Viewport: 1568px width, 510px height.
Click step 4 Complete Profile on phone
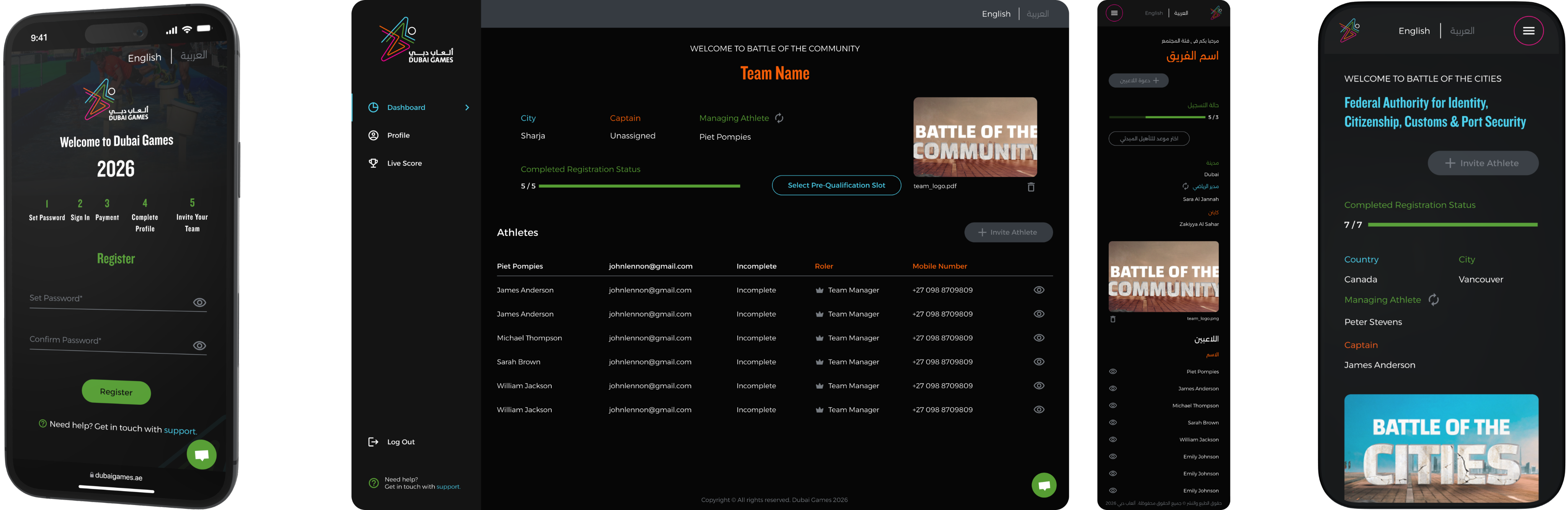[x=145, y=216]
